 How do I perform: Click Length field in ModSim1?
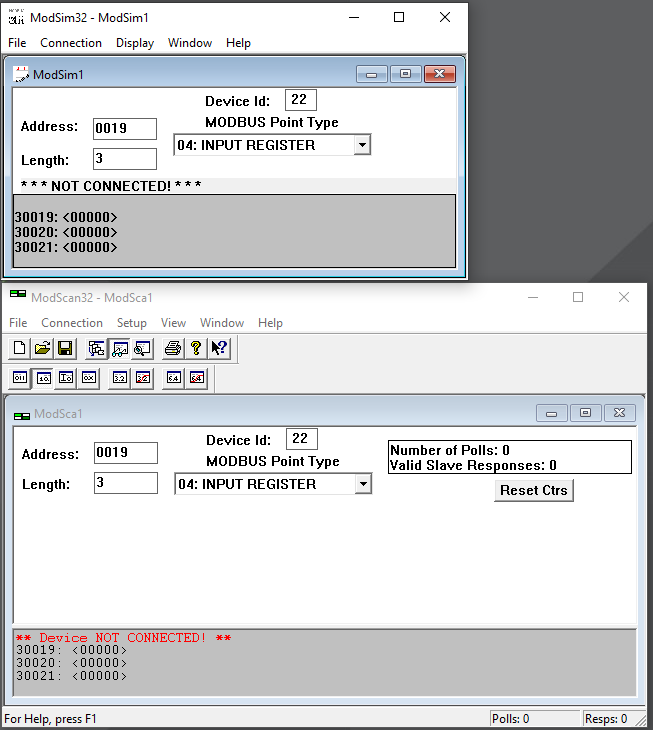coord(125,159)
